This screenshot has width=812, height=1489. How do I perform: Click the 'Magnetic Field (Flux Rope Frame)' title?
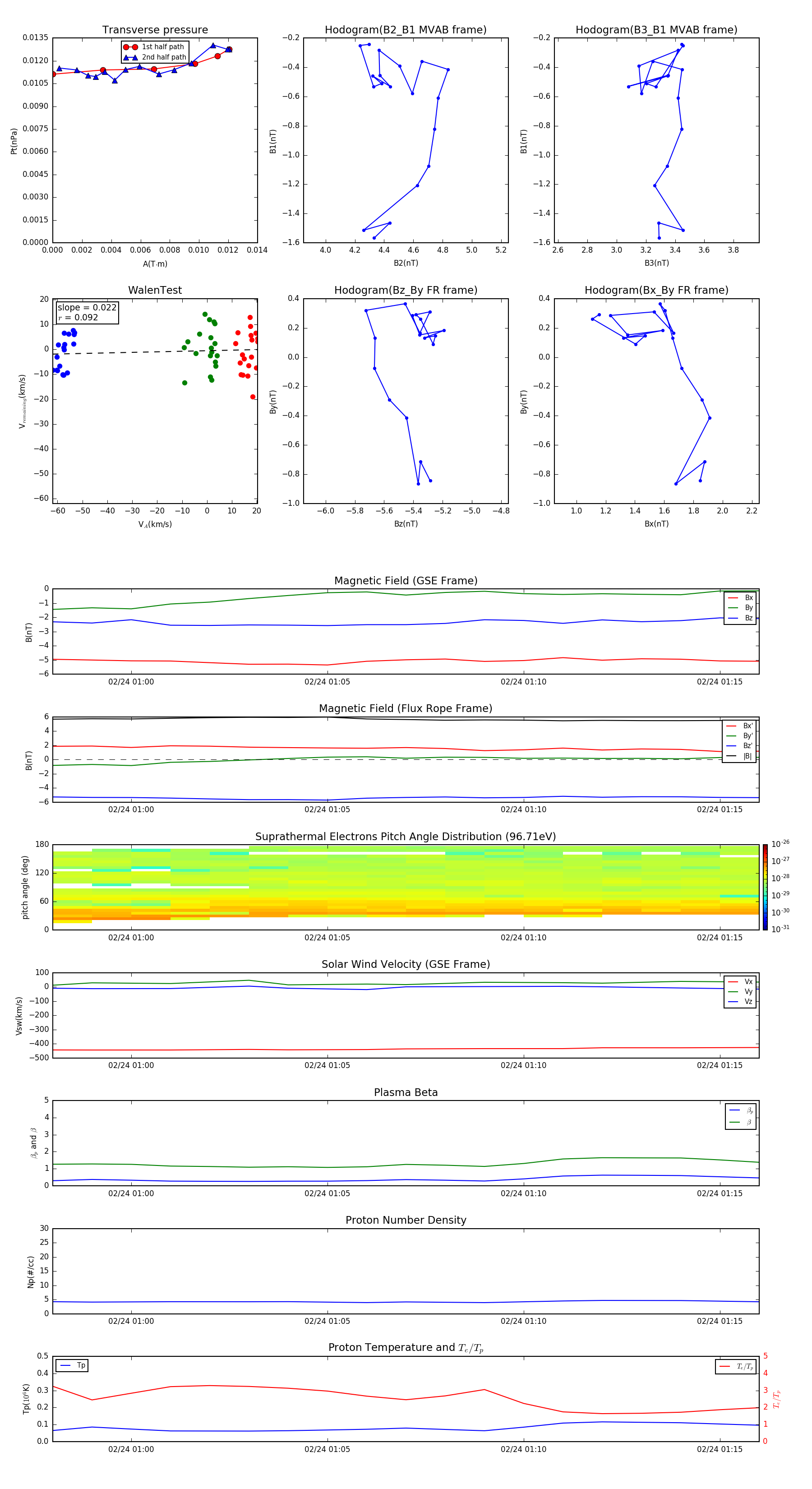click(x=406, y=709)
